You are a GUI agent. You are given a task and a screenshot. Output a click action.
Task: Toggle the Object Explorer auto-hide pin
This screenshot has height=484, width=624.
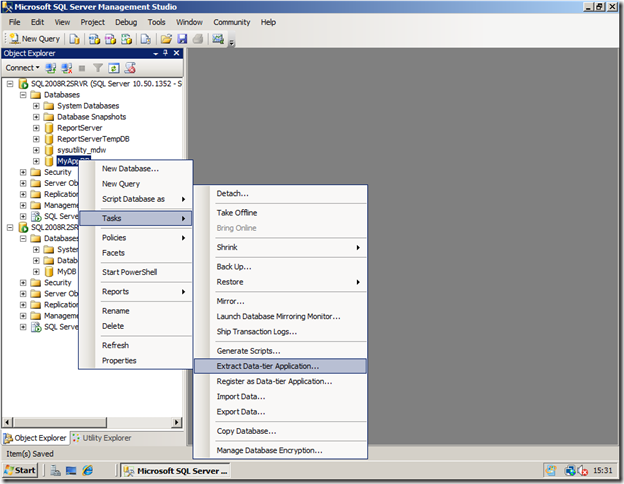(166, 53)
